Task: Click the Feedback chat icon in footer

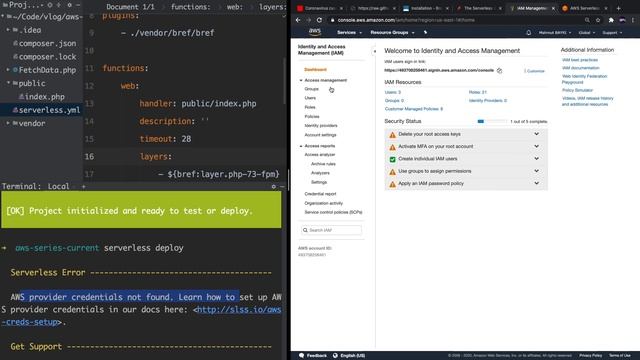Action: [x=301, y=356]
